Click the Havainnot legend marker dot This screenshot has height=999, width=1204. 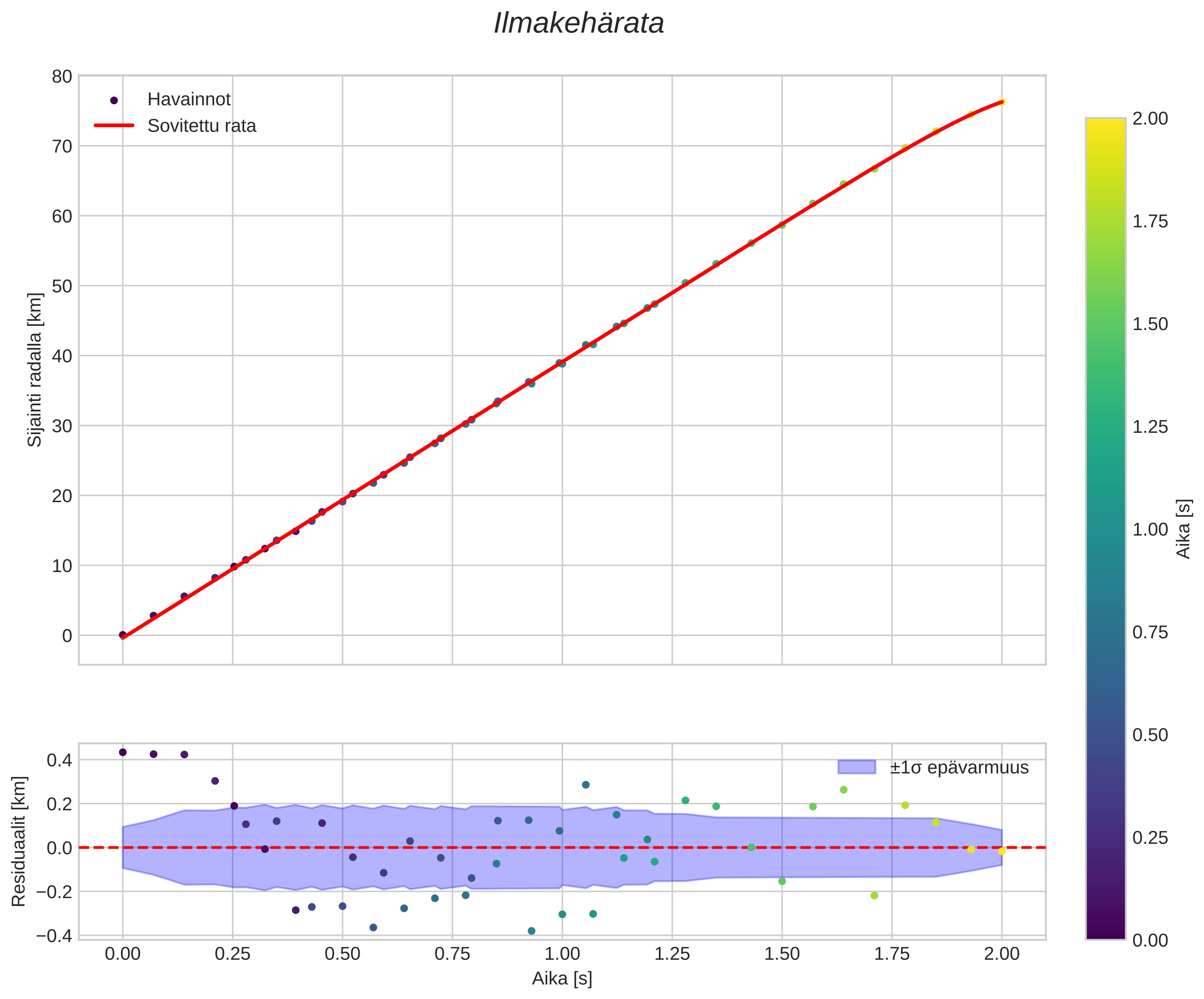[113, 101]
